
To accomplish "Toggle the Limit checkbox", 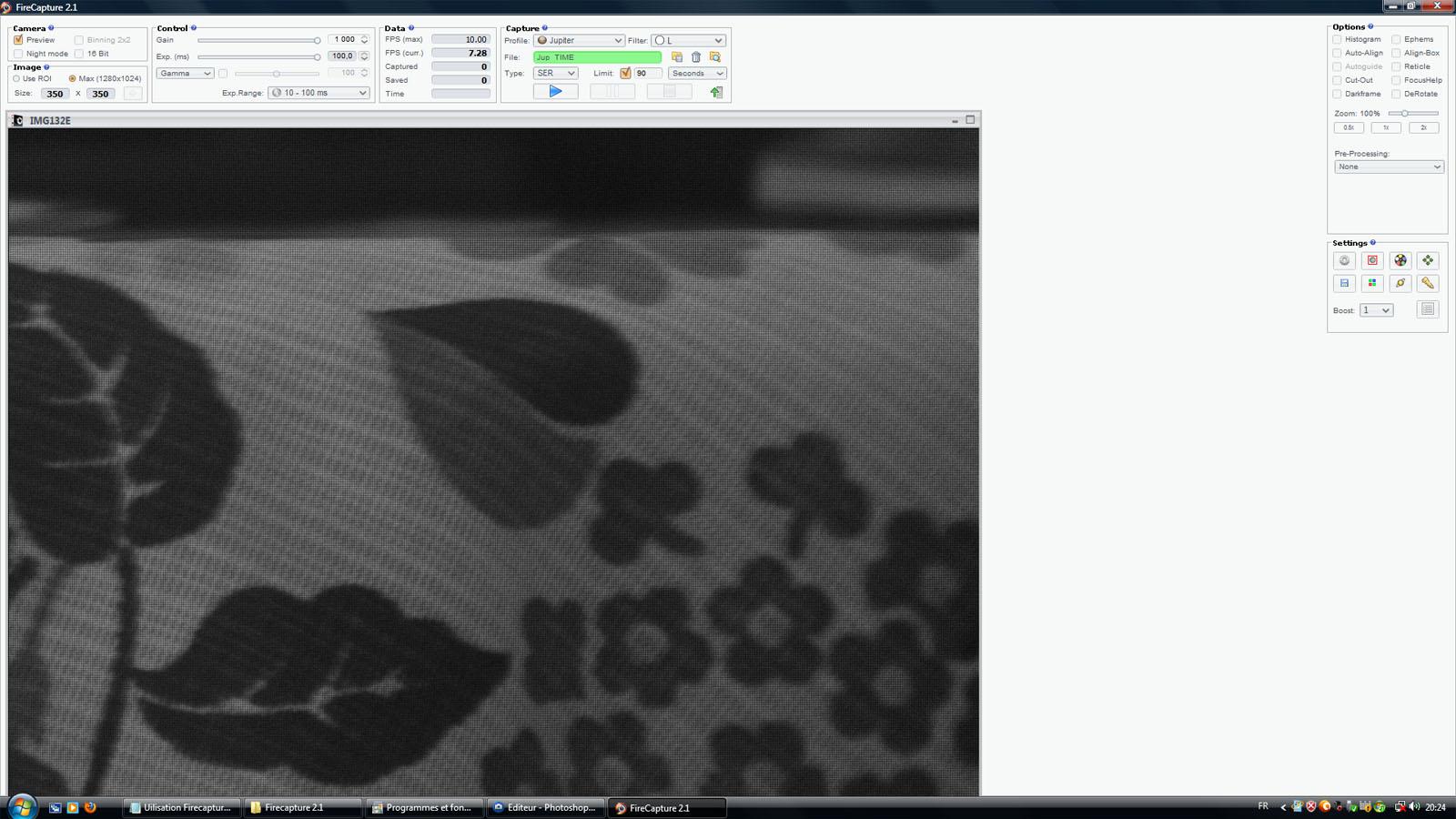I will pyautogui.click(x=625, y=74).
